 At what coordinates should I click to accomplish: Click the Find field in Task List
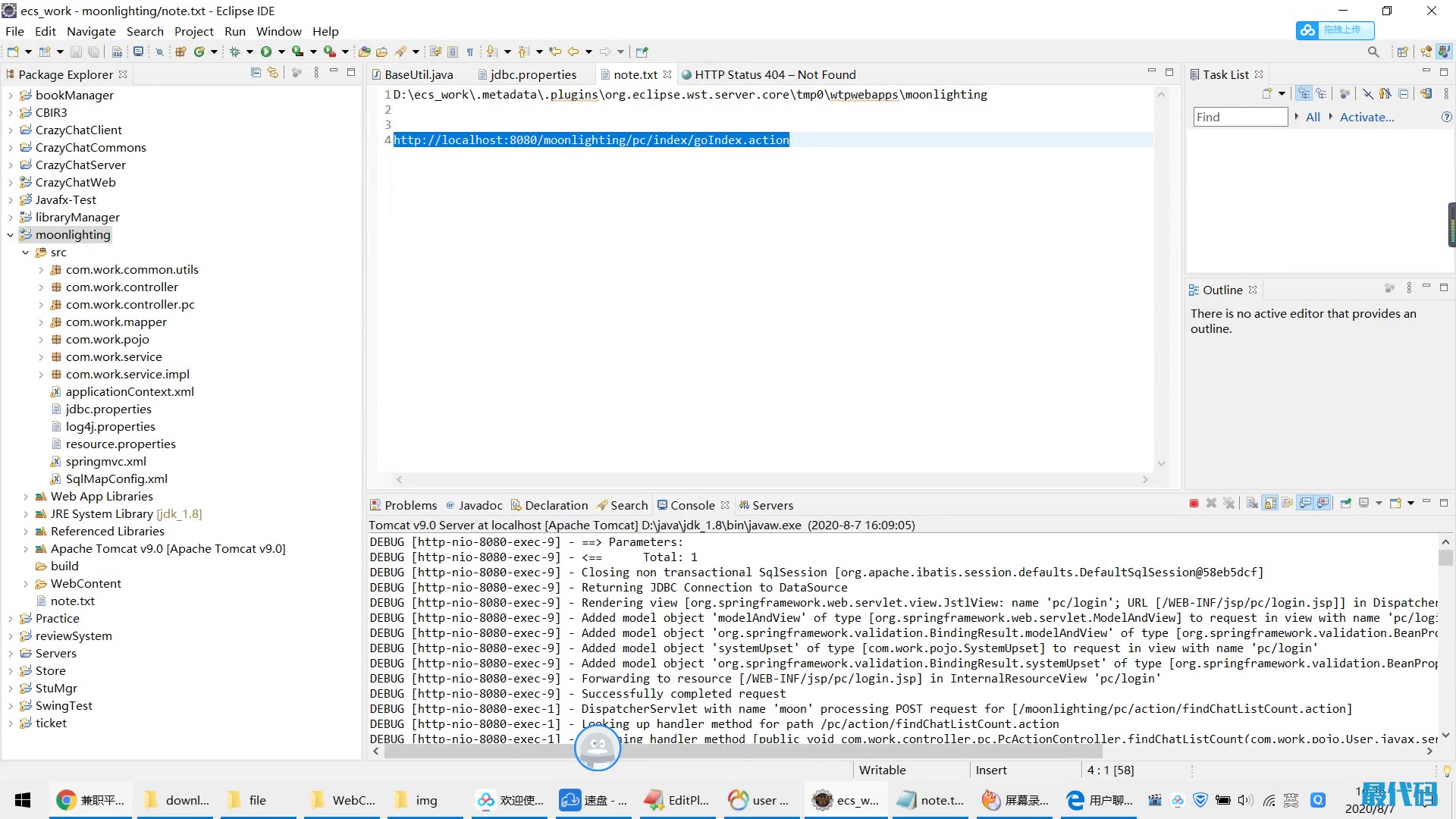pos(1241,117)
